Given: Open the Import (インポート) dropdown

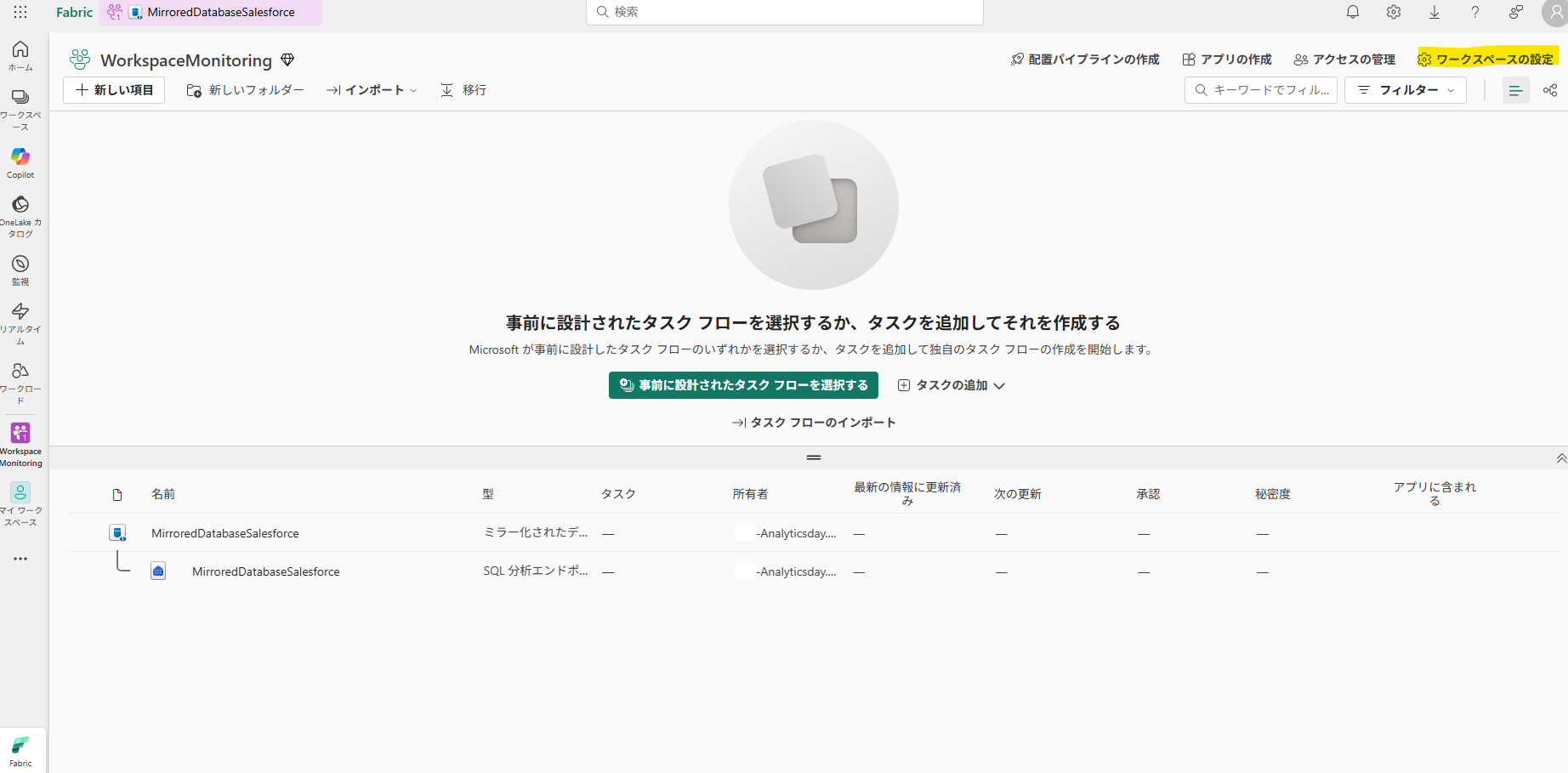Looking at the screenshot, I should click(372, 90).
